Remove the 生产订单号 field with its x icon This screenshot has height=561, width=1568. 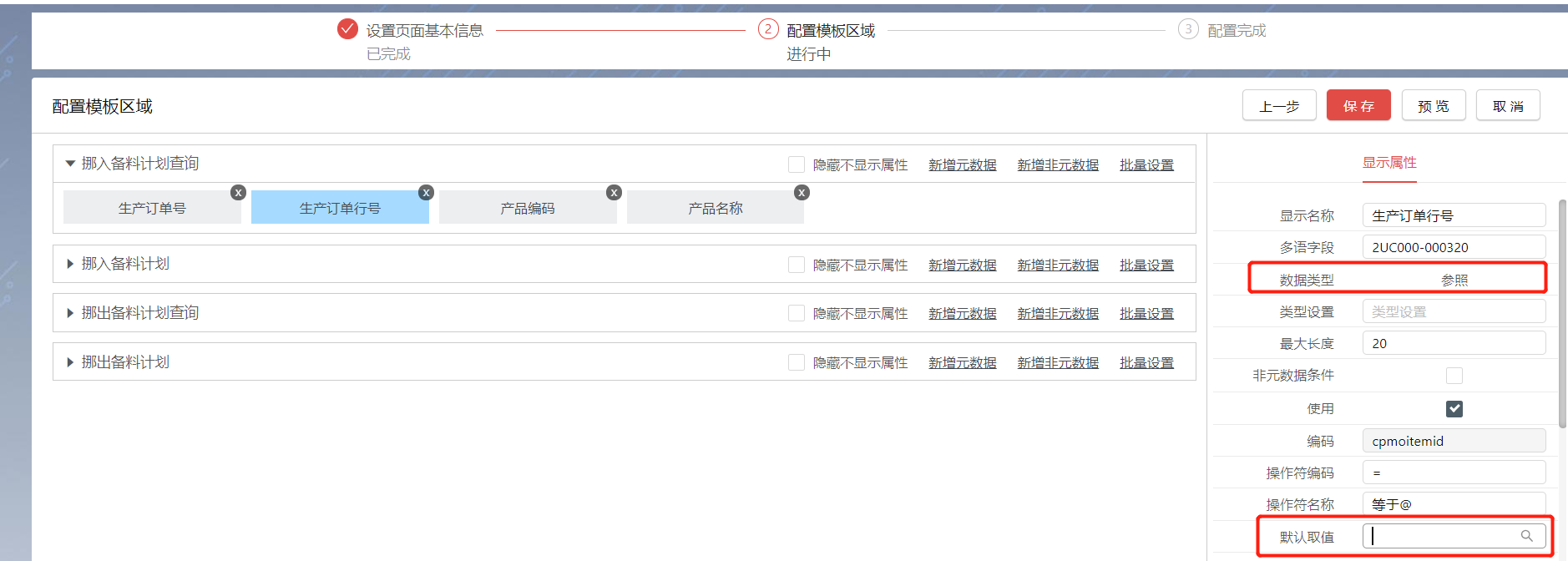tap(238, 193)
